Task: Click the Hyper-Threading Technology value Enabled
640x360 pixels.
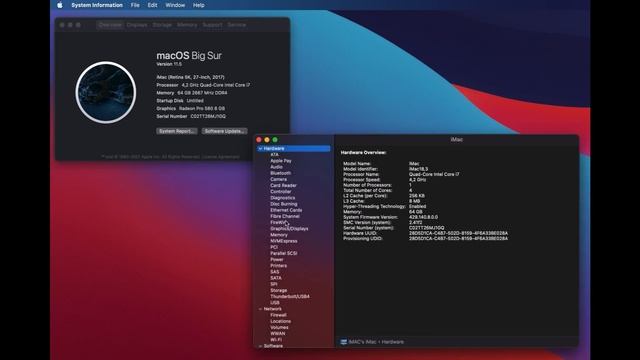Action: pyautogui.click(x=417, y=207)
